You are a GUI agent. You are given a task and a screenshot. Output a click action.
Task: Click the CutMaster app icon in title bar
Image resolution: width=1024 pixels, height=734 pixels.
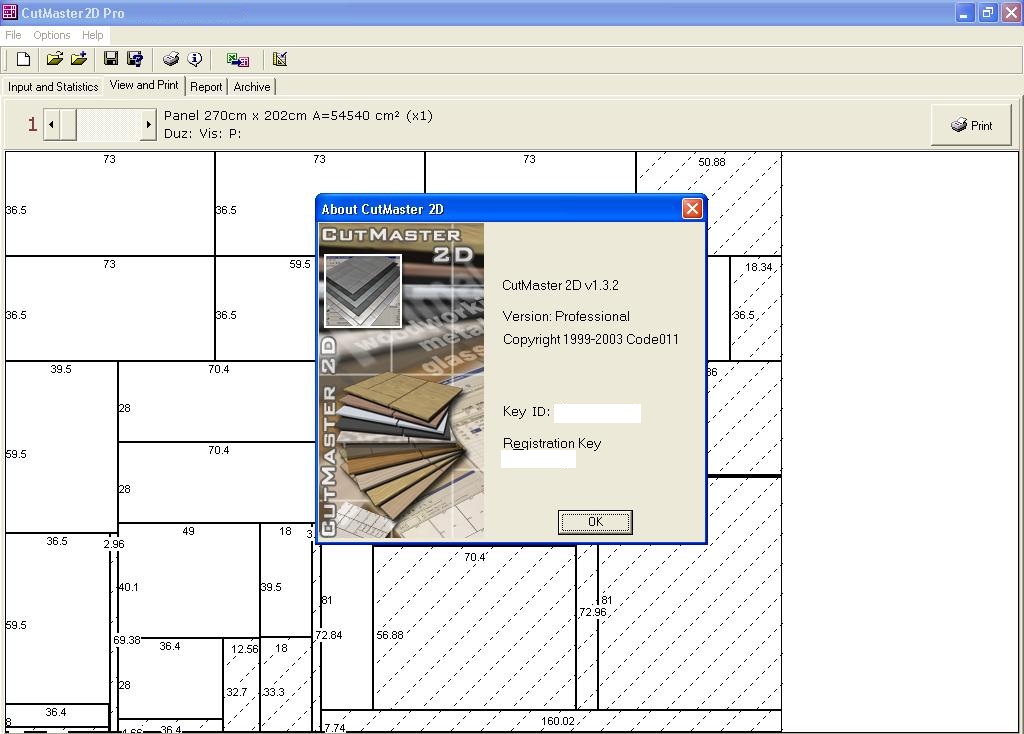pyautogui.click(x=10, y=12)
